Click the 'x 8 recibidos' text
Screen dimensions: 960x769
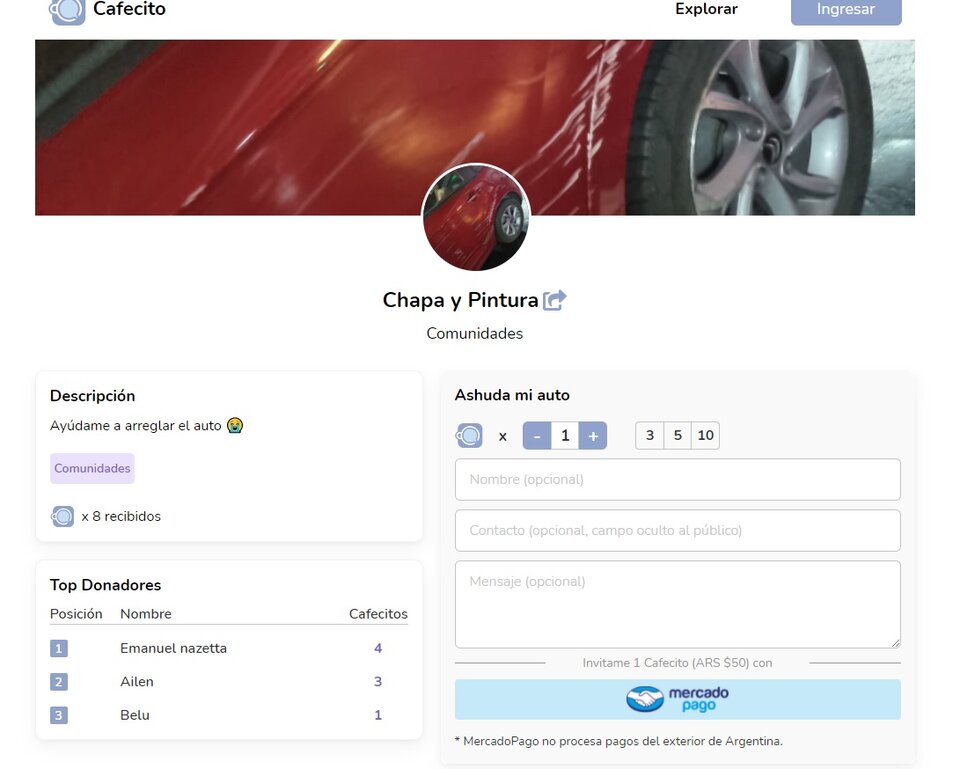tap(121, 516)
